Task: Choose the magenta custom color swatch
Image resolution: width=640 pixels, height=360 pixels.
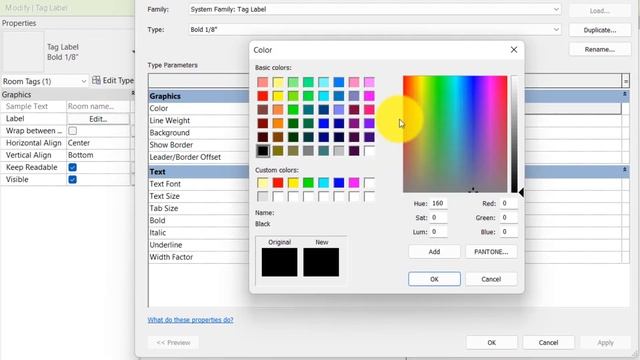Action: tap(354, 182)
